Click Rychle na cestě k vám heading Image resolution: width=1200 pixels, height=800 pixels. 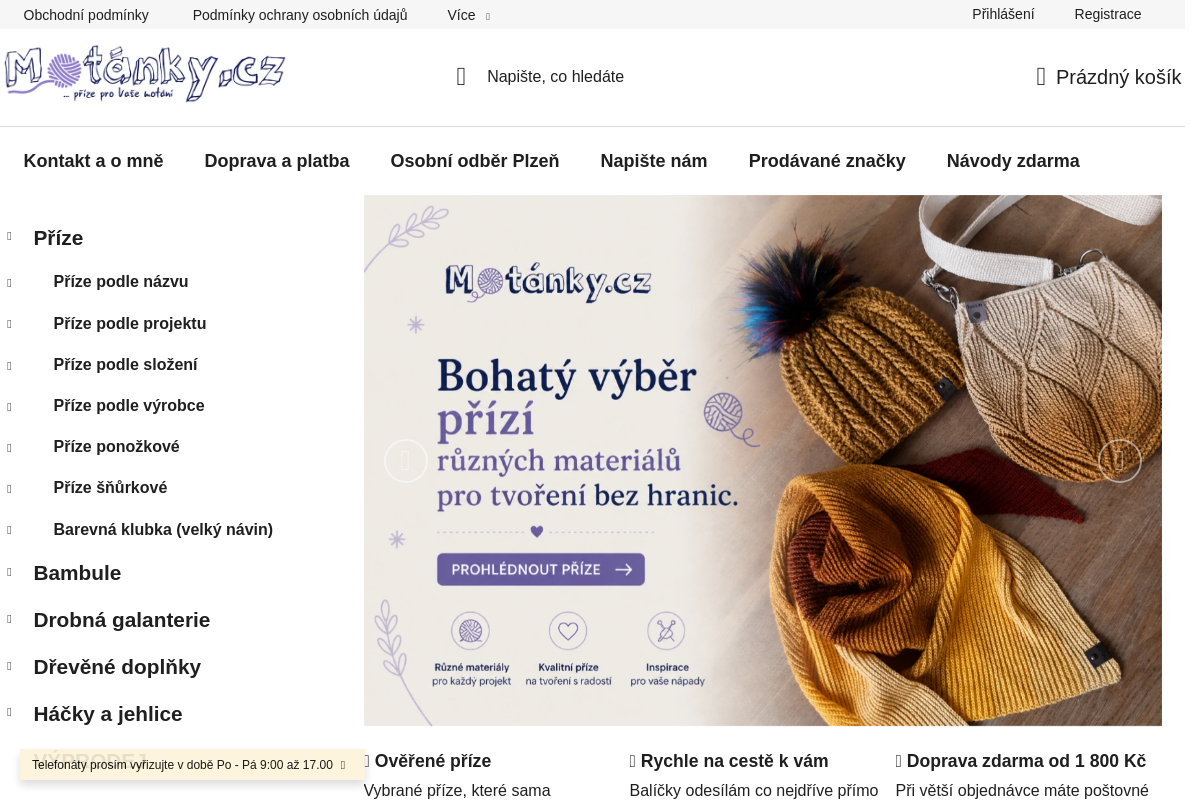coord(734,761)
